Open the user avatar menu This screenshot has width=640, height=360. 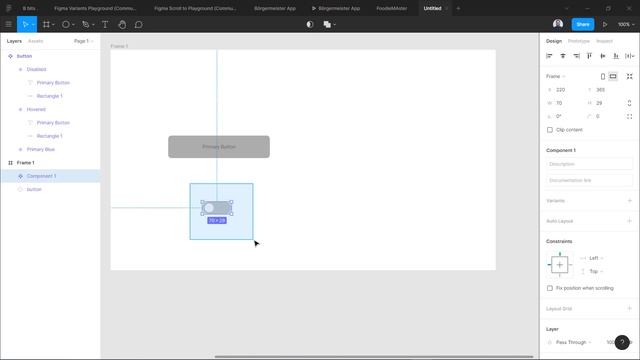click(x=558, y=24)
